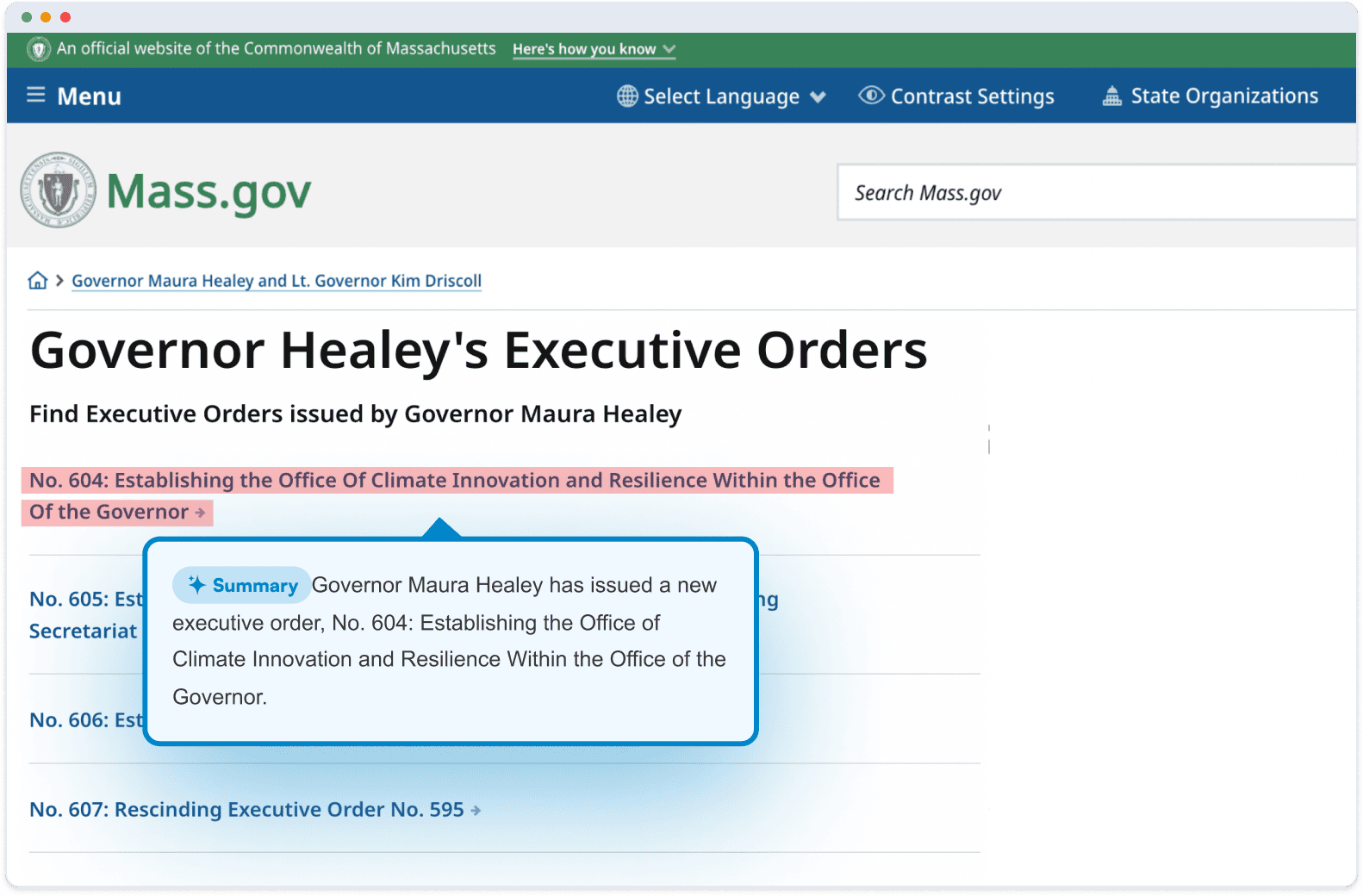Viewport: 1363px width, 896px height.
Task: Expand the Select Language dropdown arrow
Action: pos(818,97)
